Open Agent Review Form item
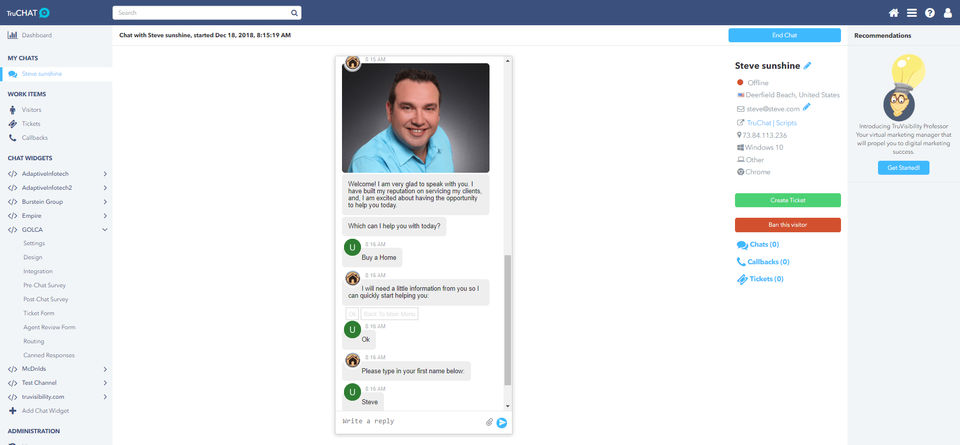 tap(50, 327)
